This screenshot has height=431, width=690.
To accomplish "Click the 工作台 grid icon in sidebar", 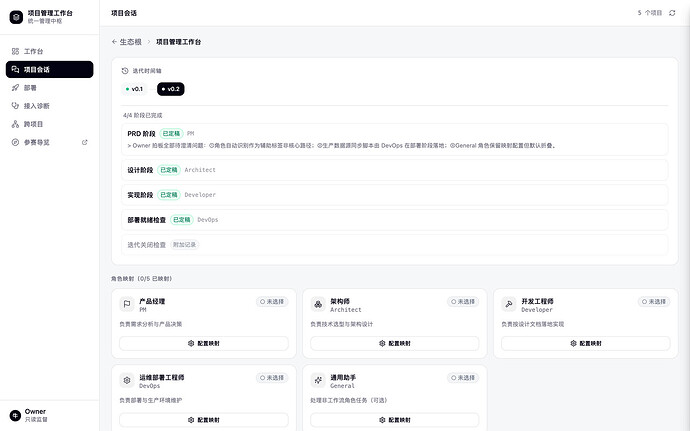I will click(15, 52).
